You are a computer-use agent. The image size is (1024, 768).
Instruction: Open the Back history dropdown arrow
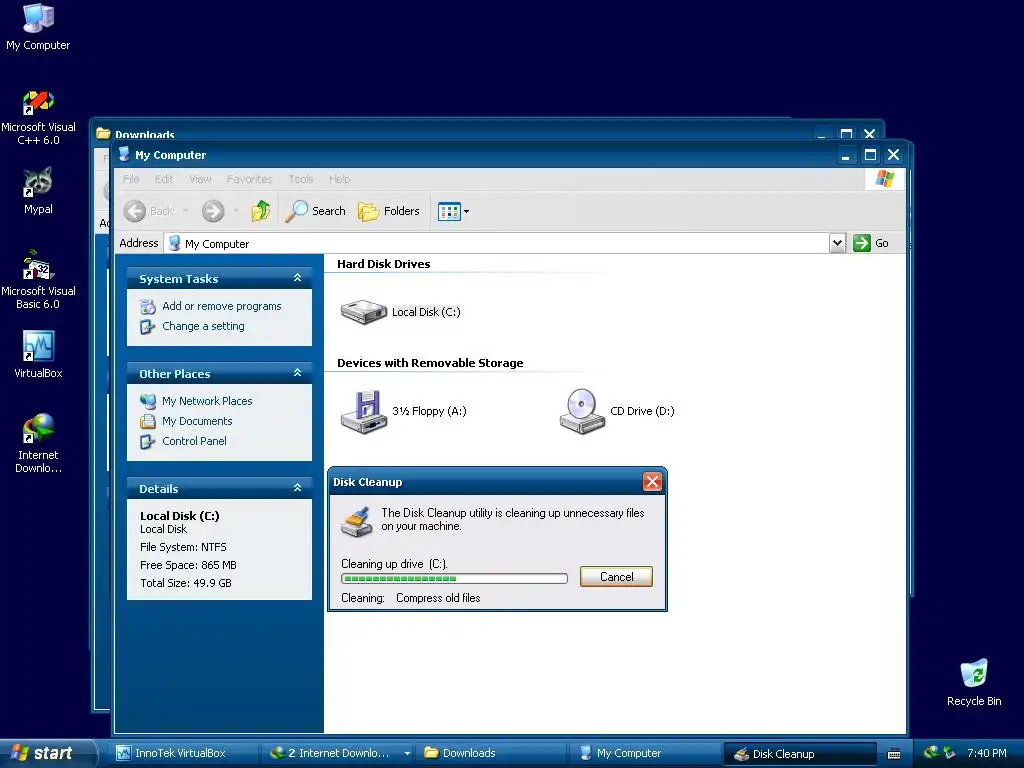click(185, 211)
